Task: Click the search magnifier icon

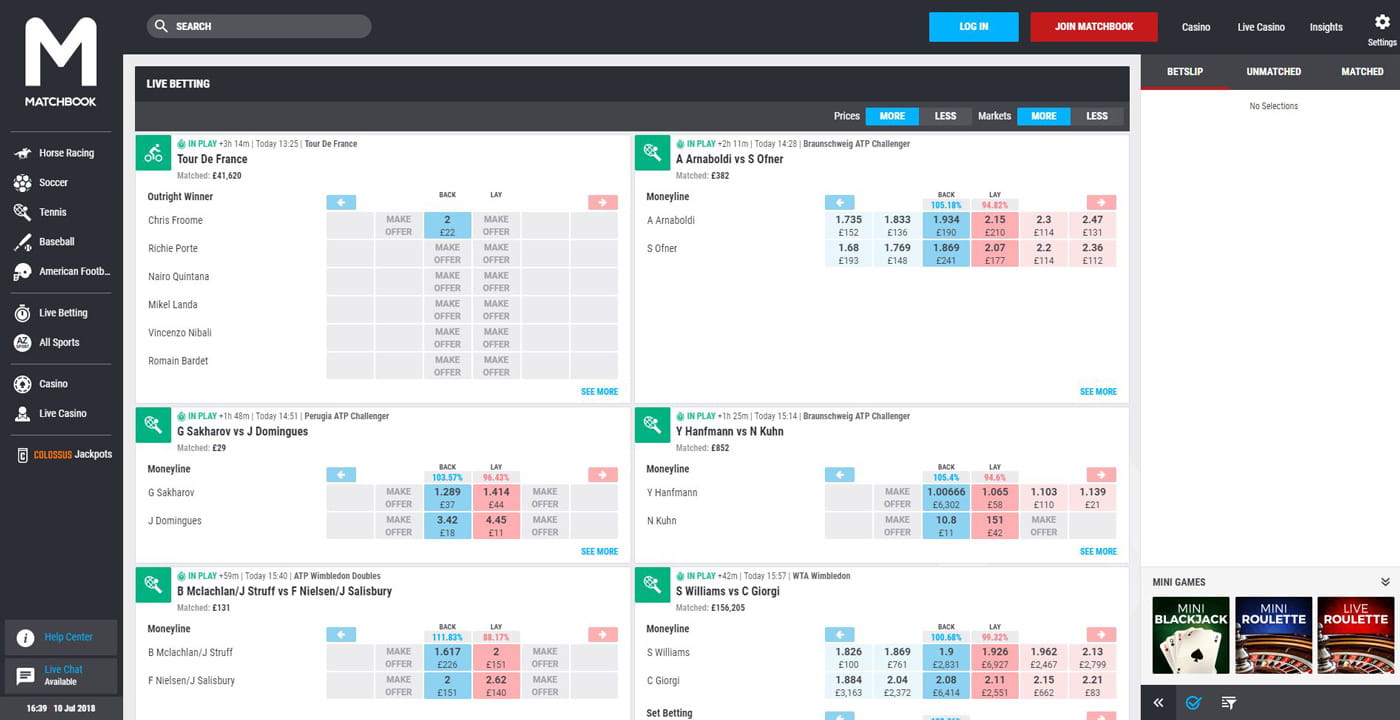Action: (162, 26)
